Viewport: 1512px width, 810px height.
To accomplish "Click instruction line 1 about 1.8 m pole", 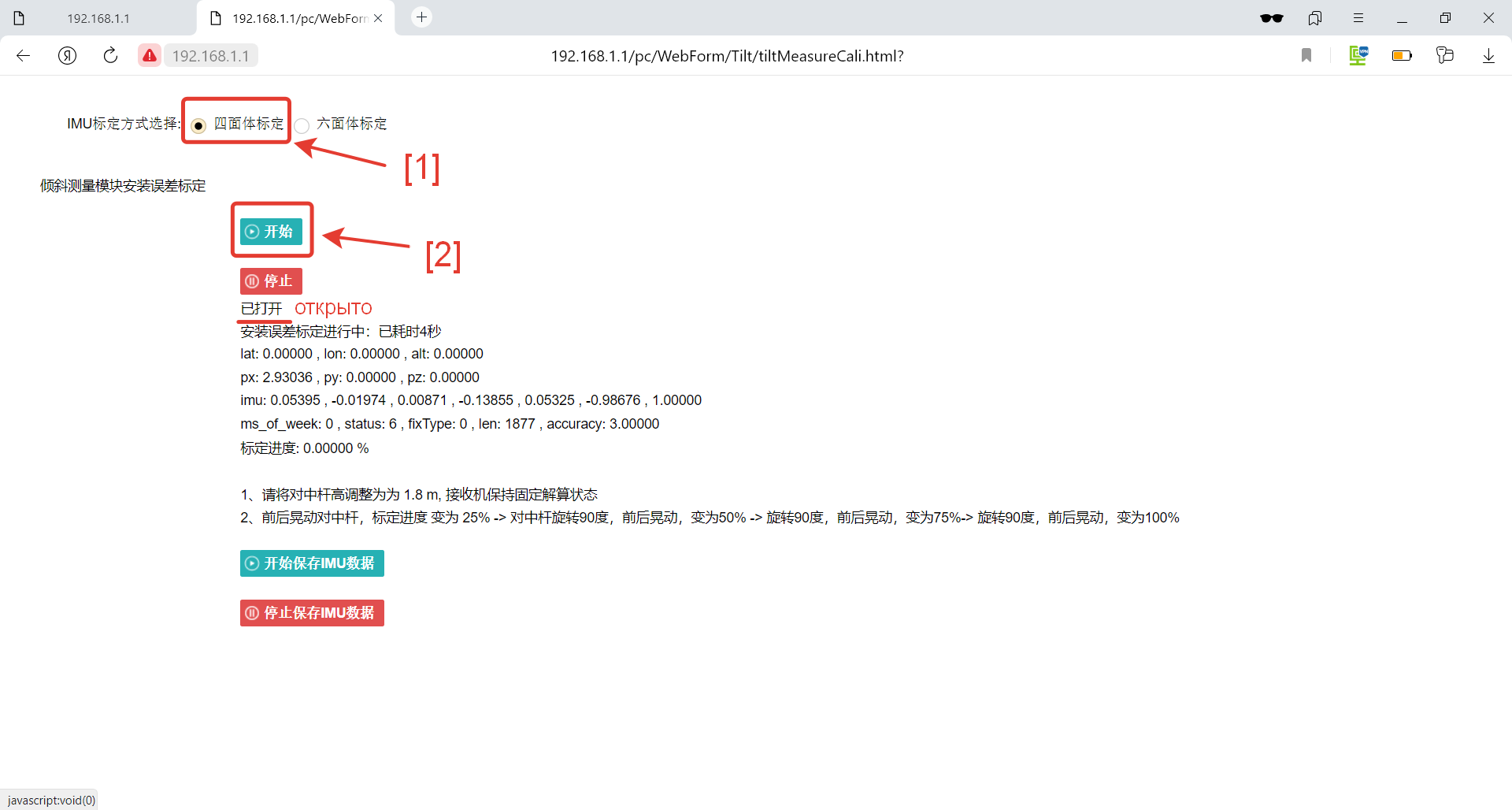I will coord(419,495).
